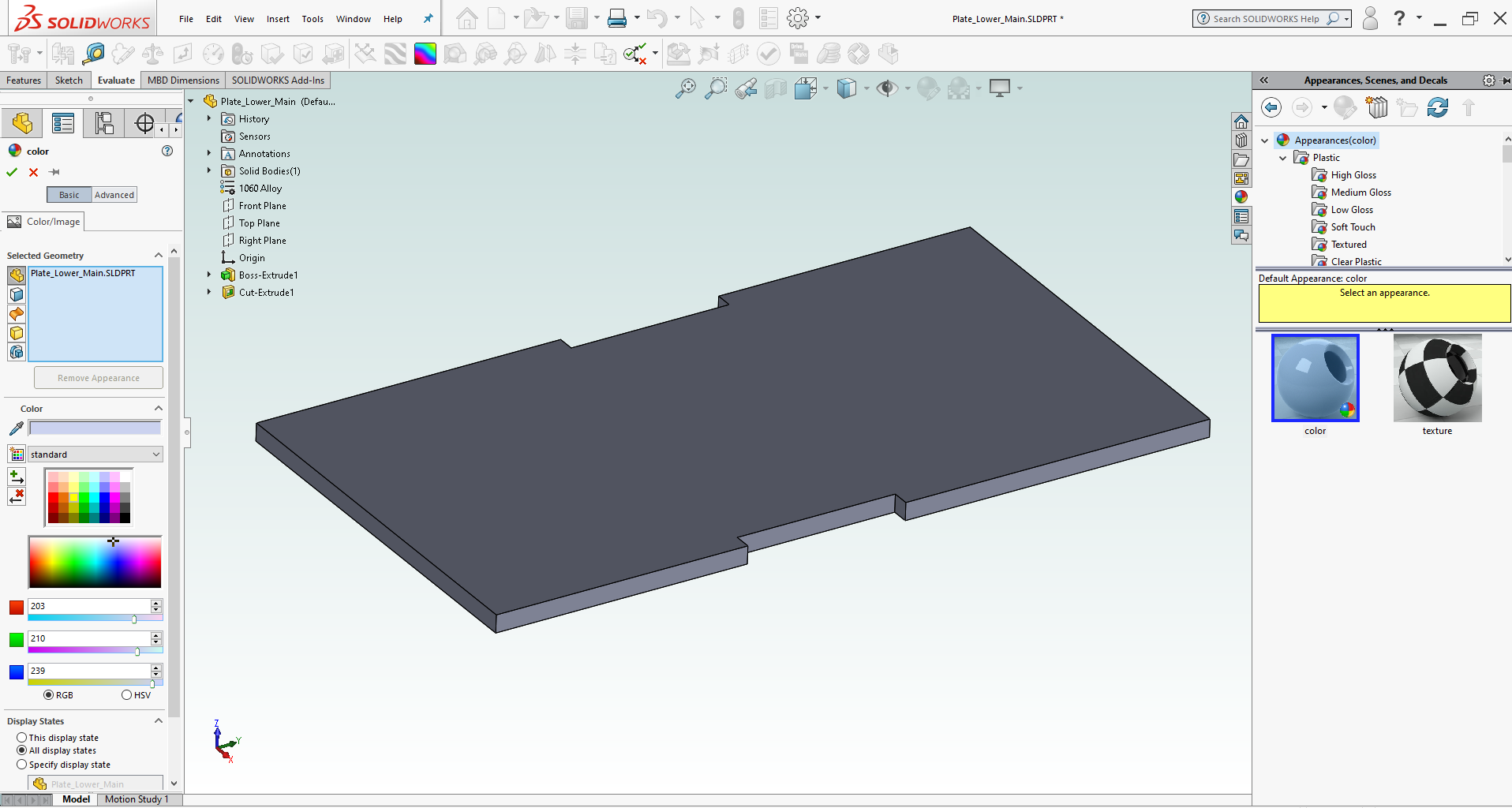Open the View Orientation cube icon
Image resolution: width=1512 pixels, height=808 pixels.
click(x=806, y=88)
